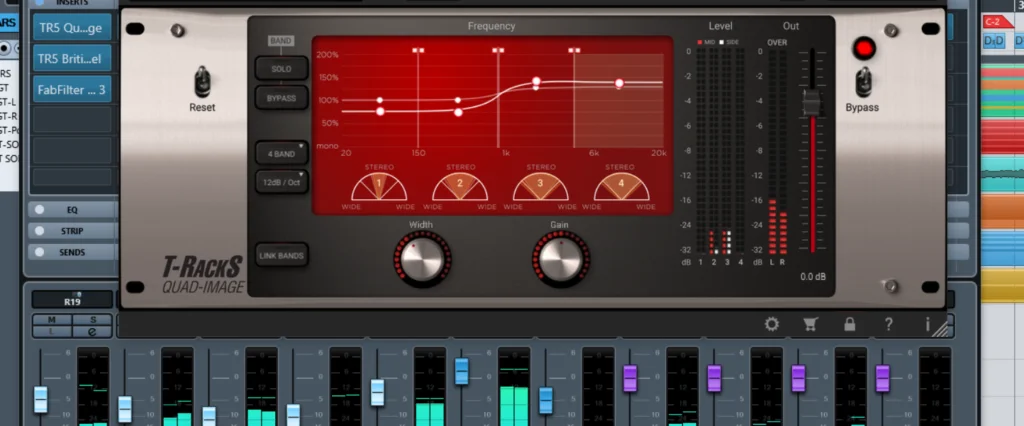Viewport: 1024px width, 426px height.
Task: Toggle the band SOLO button
Action: point(281,68)
